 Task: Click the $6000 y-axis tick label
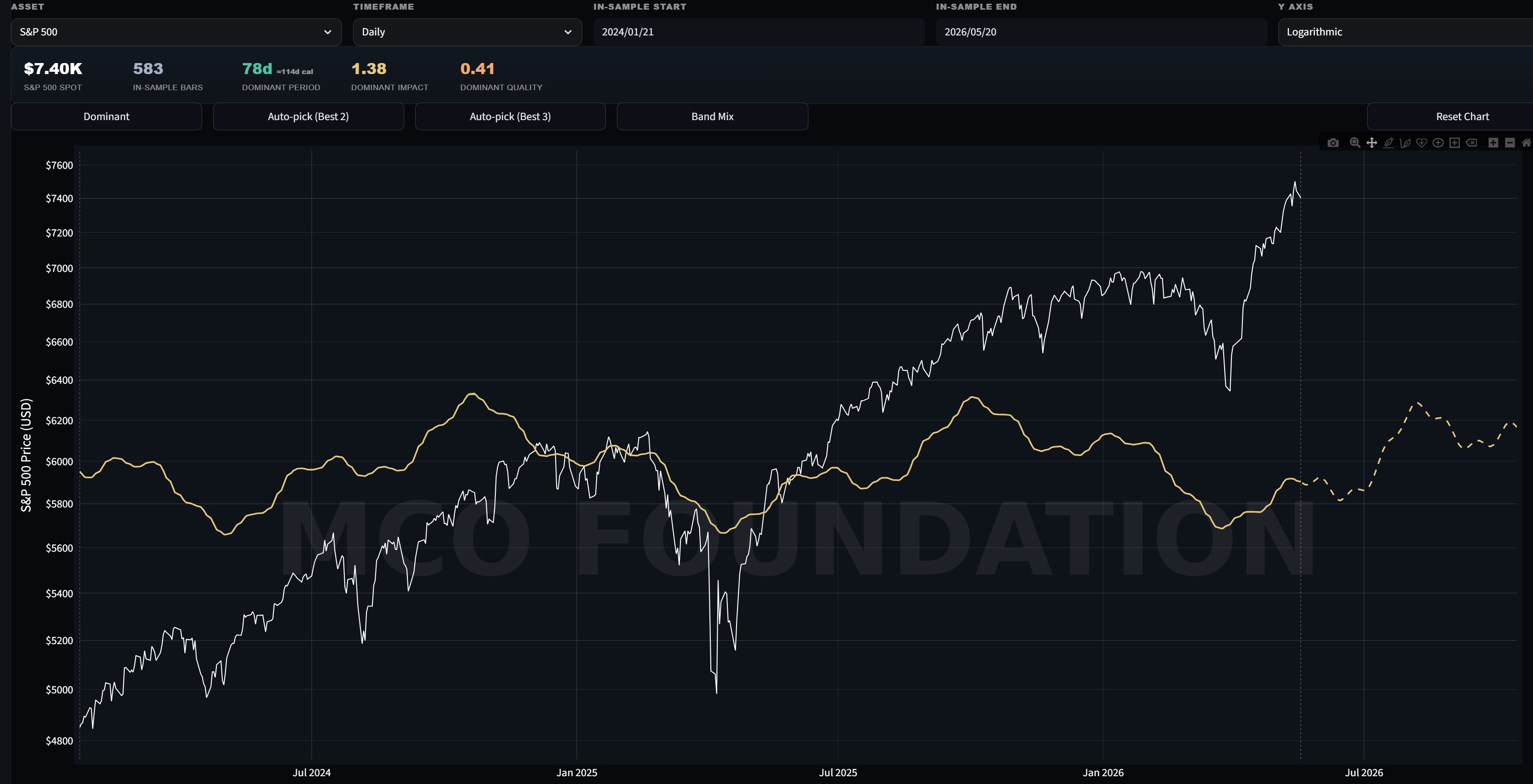[x=59, y=461]
